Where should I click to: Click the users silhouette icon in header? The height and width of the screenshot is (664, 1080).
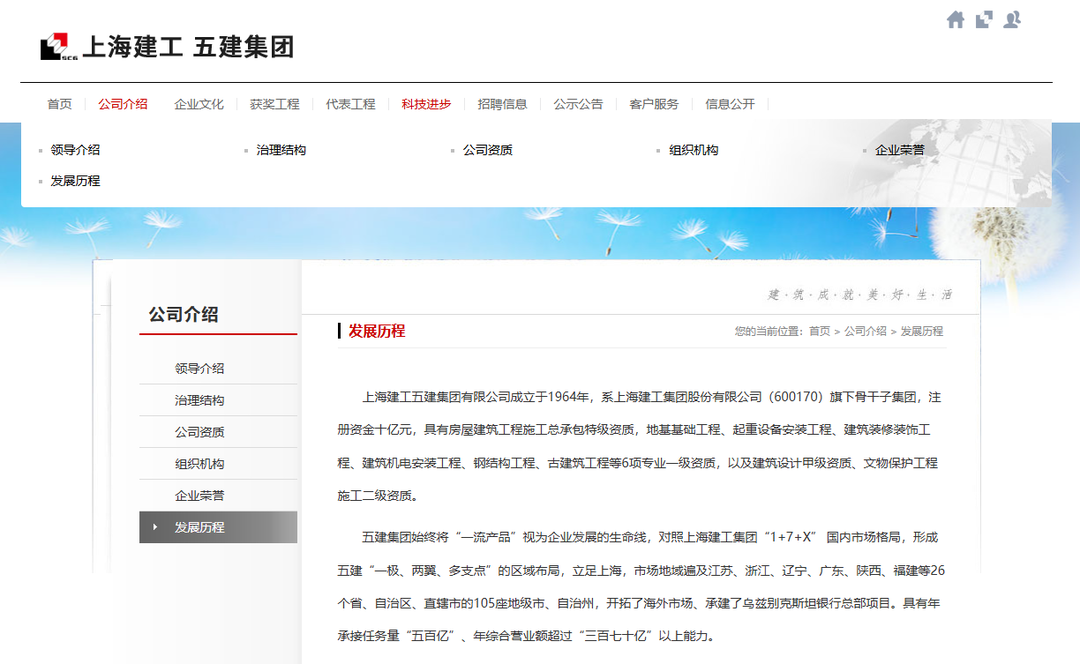point(1012,20)
